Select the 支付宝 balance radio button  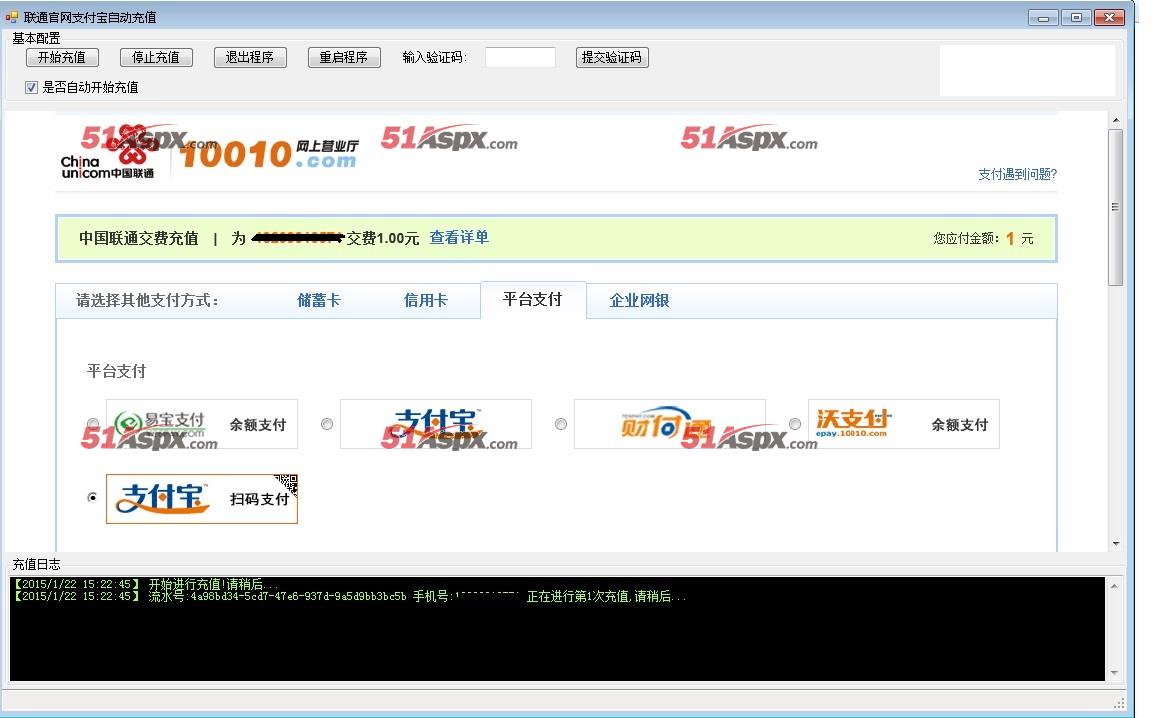tap(327, 424)
